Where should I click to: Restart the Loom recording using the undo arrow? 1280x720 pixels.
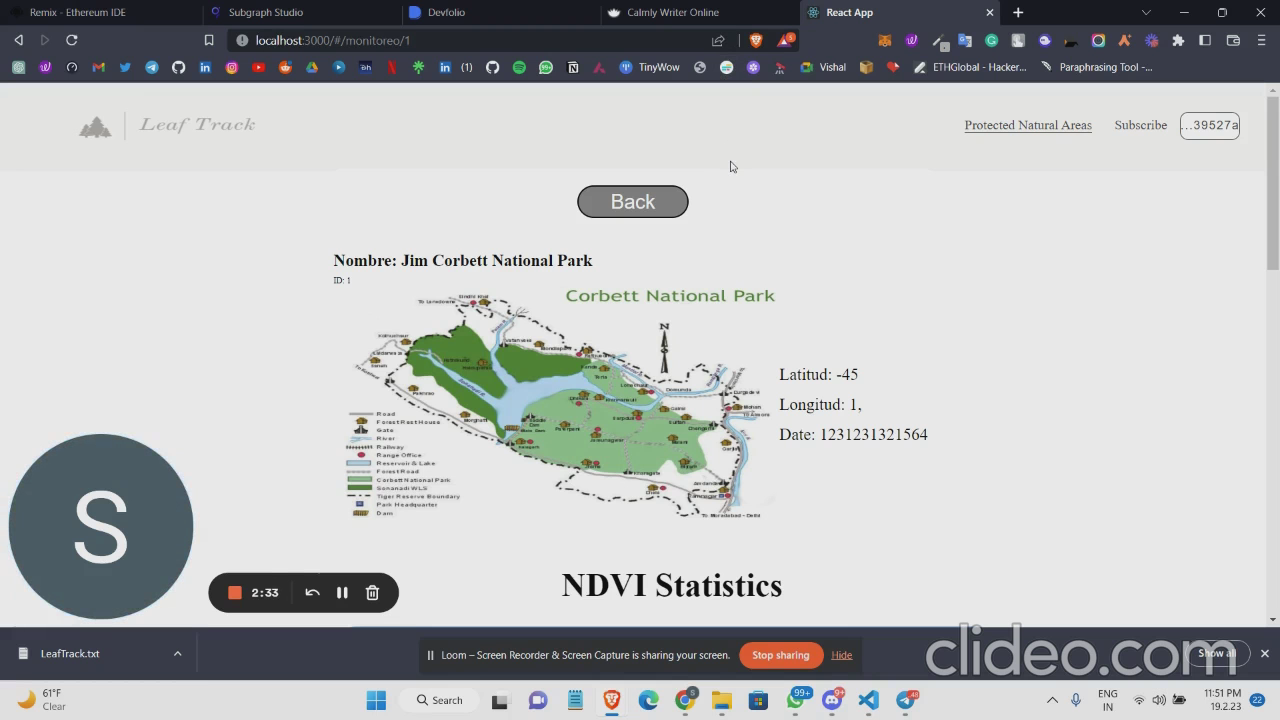312,593
